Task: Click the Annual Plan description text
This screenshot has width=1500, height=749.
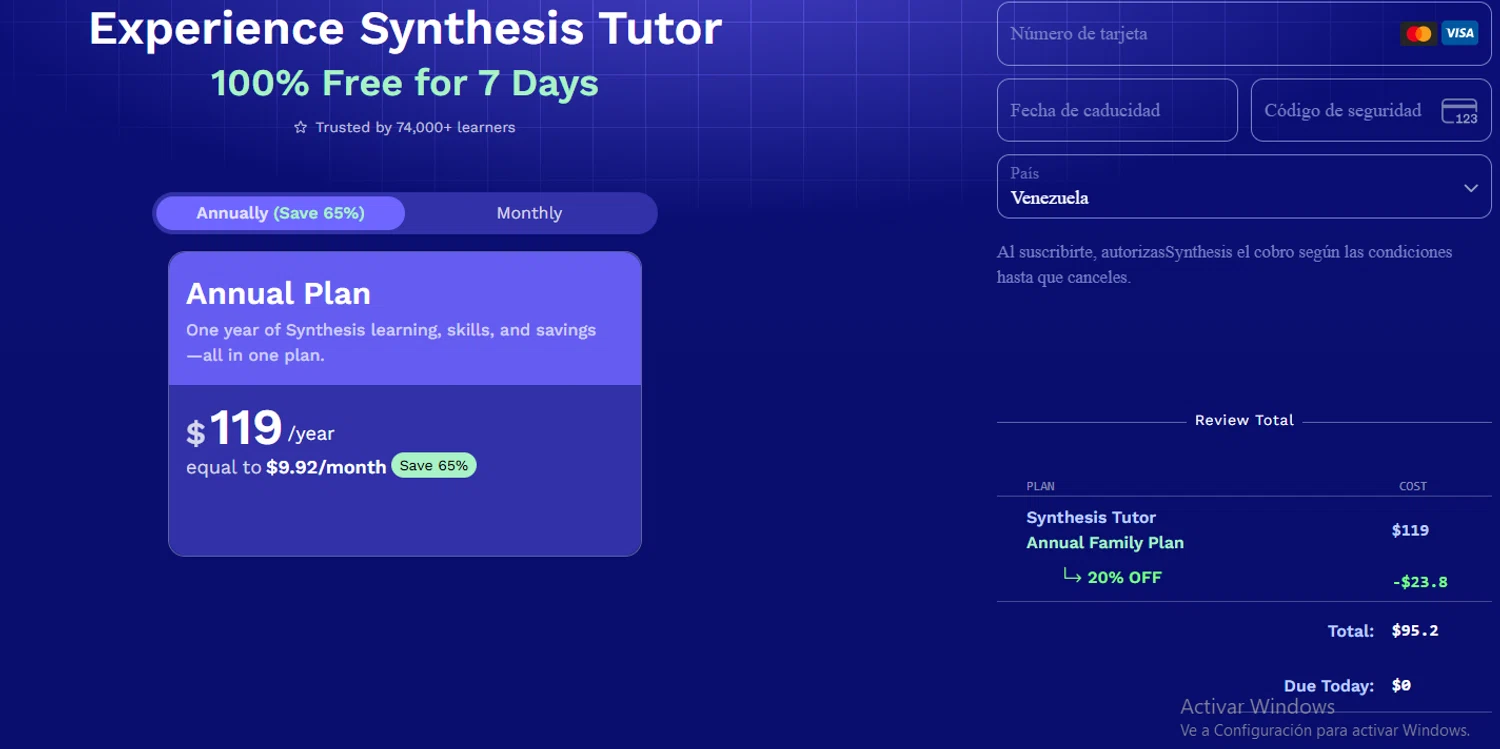Action: click(391, 342)
